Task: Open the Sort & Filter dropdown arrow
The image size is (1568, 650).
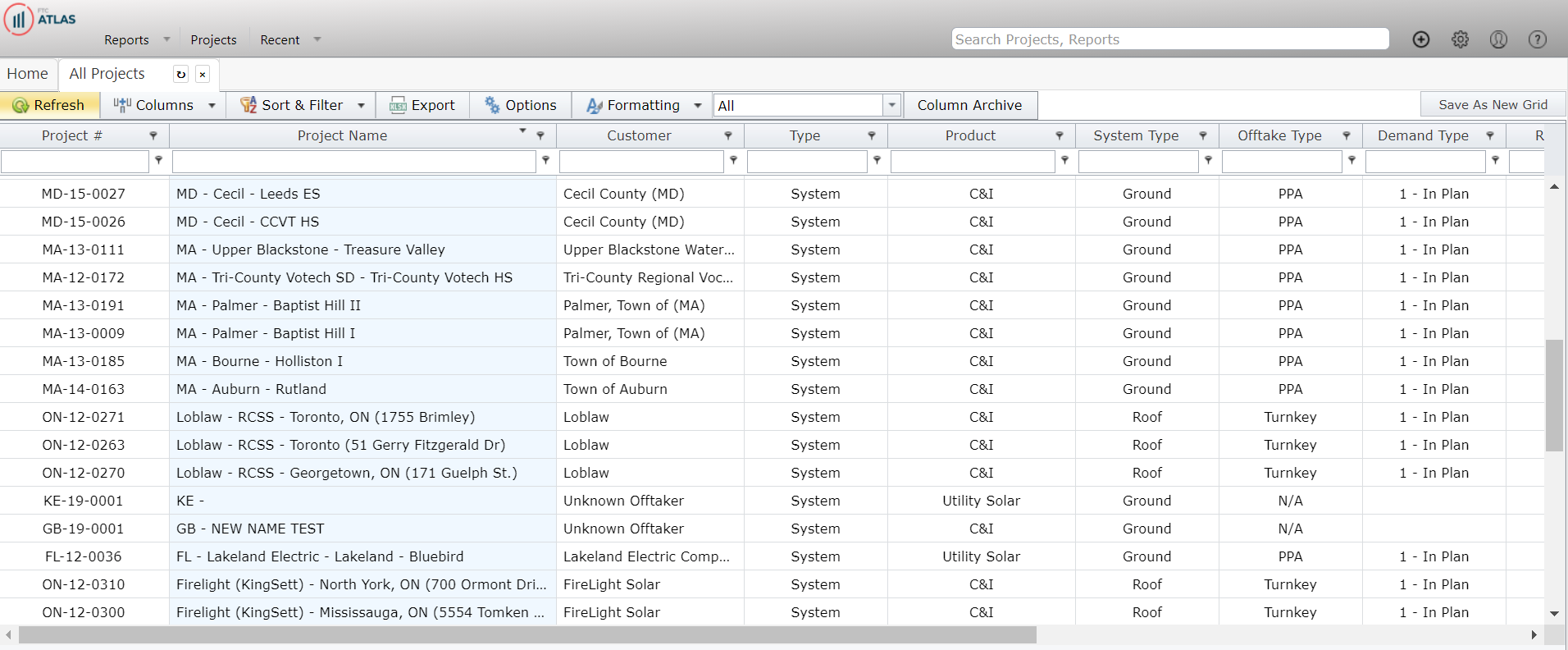Action: (x=361, y=106)
